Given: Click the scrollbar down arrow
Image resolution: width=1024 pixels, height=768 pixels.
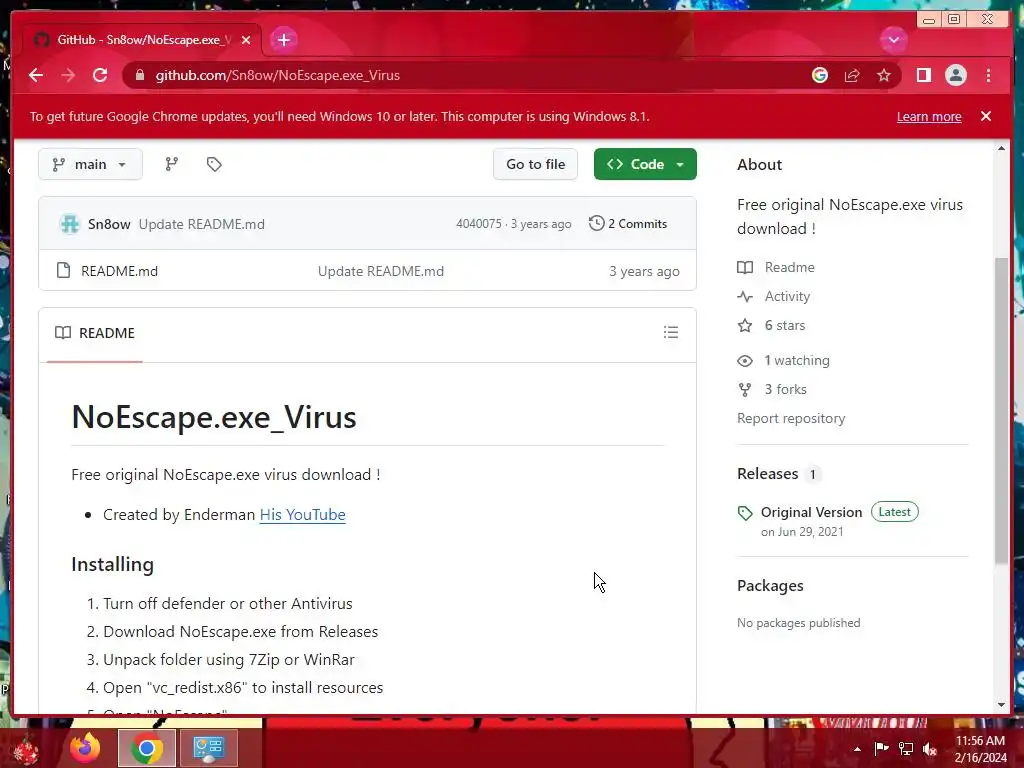Looking at the screenshot, I should pyautogui.click(x=1001, y=705).
